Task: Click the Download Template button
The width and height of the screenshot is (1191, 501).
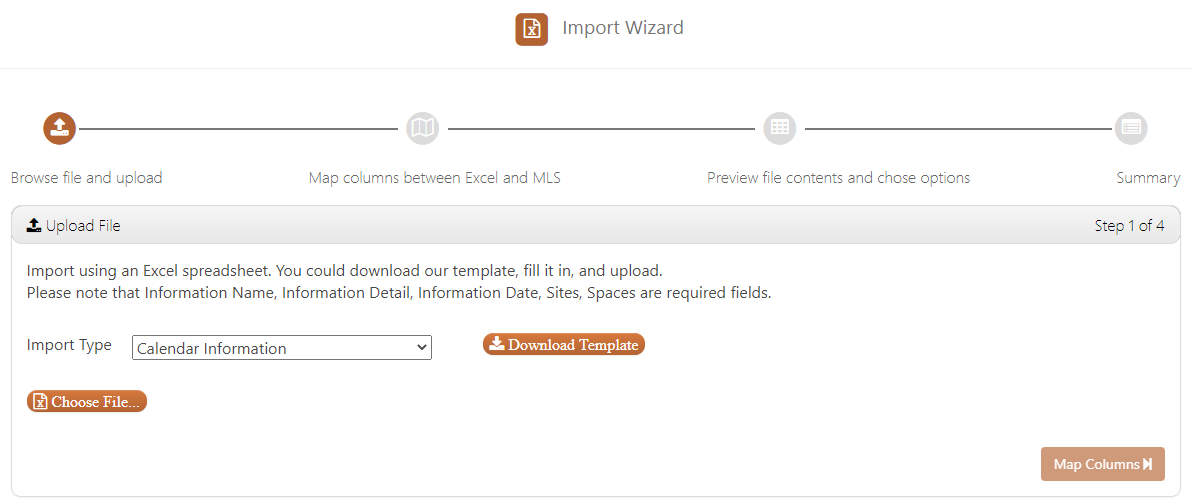Action: (564, 344)
